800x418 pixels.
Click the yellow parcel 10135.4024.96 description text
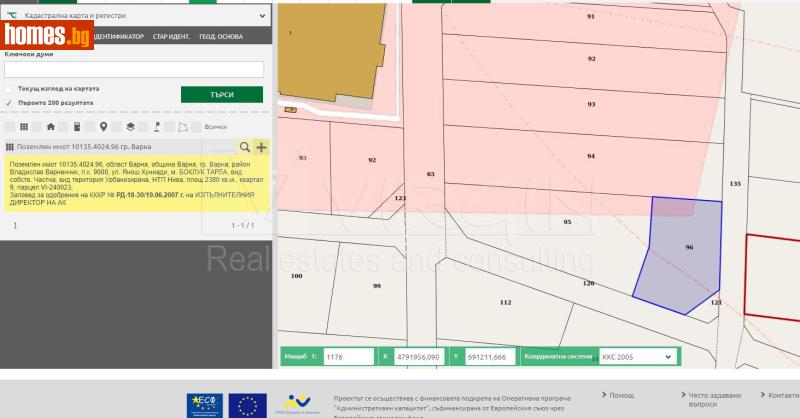(136, 183)
